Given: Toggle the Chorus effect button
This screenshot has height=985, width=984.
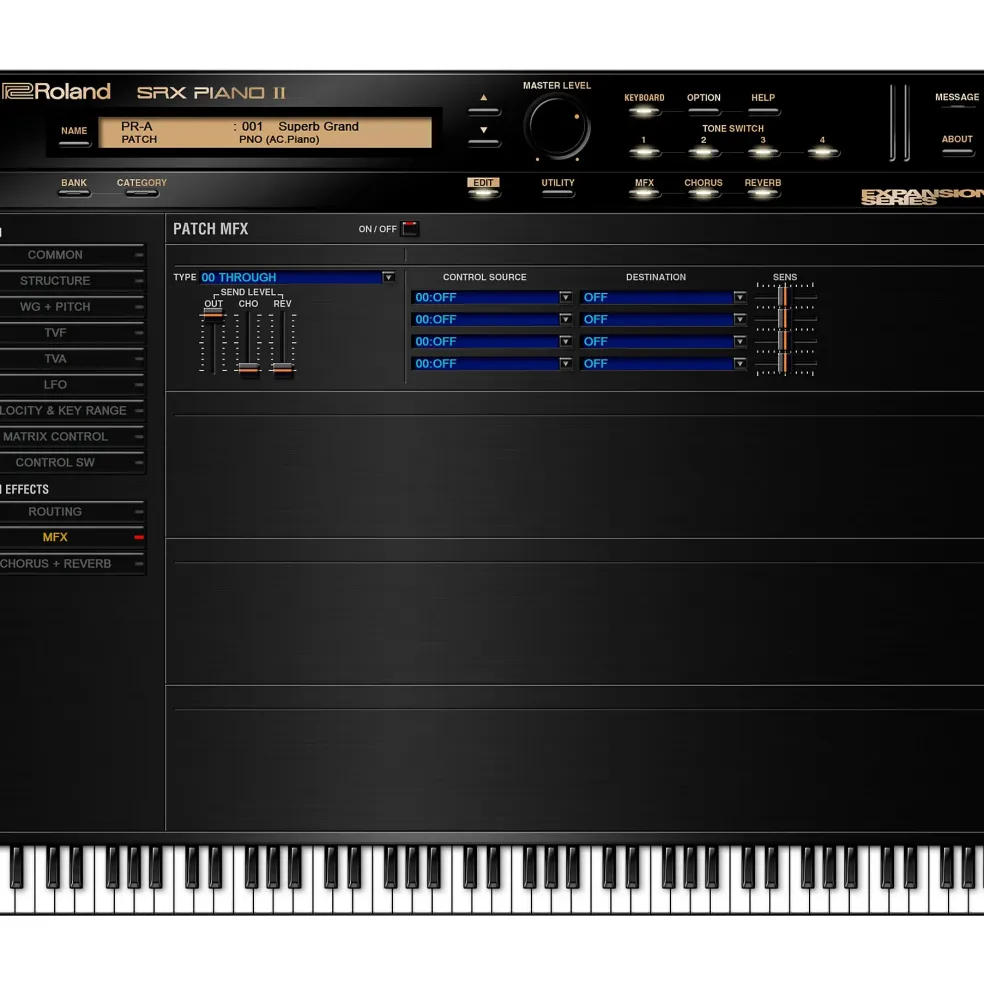Looking at the screenshot, I should click(x=703, y=193).
